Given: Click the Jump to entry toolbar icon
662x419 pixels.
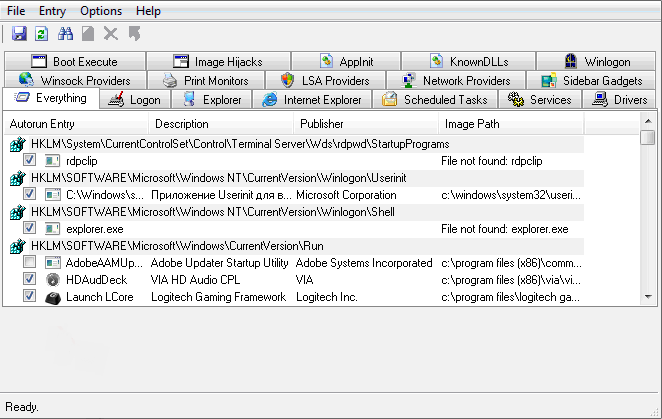Looking at the screenshot, I should [134, 34].
